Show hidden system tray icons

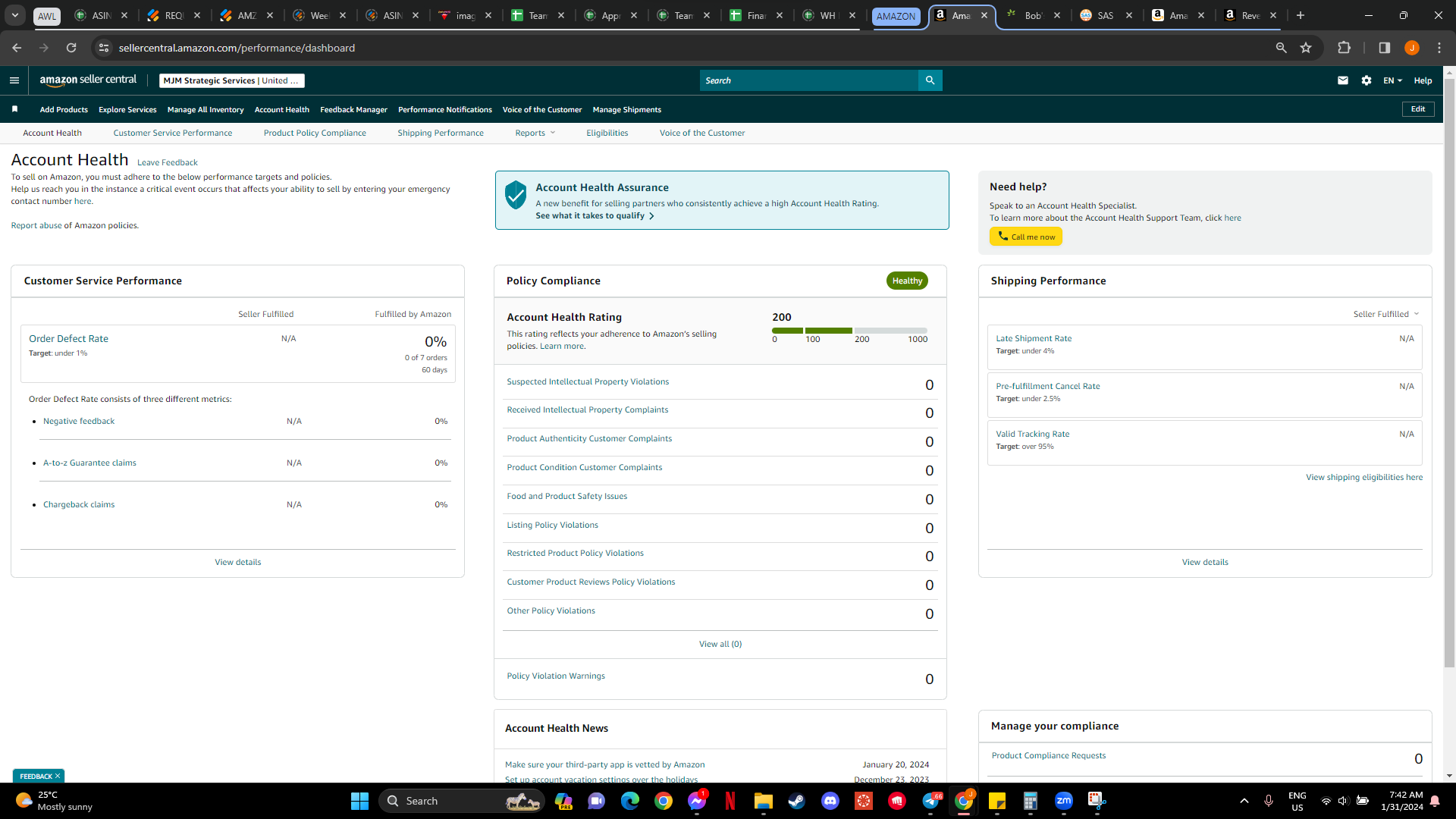(1244, 801)
